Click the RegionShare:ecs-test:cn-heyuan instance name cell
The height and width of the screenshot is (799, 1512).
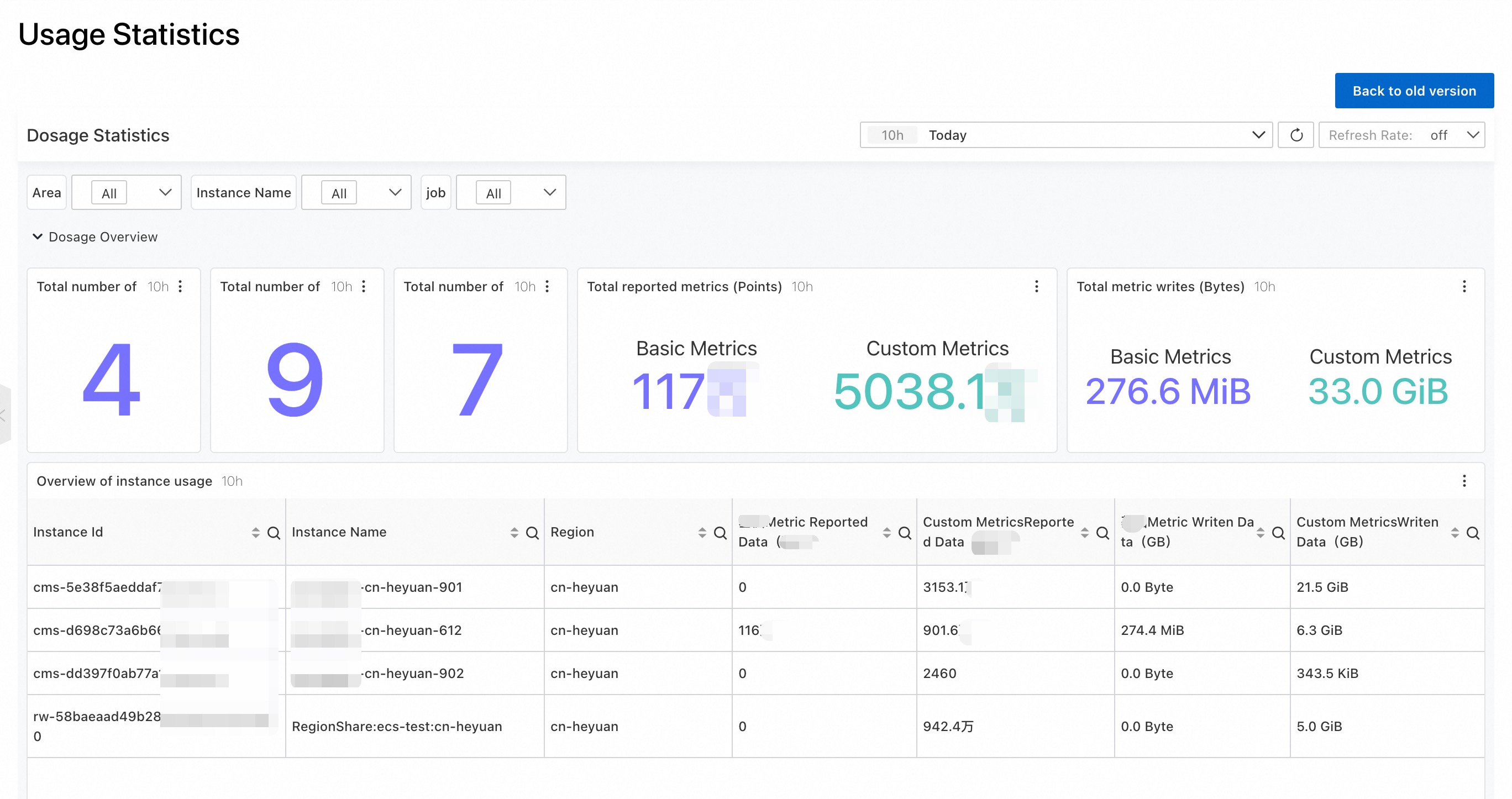tap(397, 726)
